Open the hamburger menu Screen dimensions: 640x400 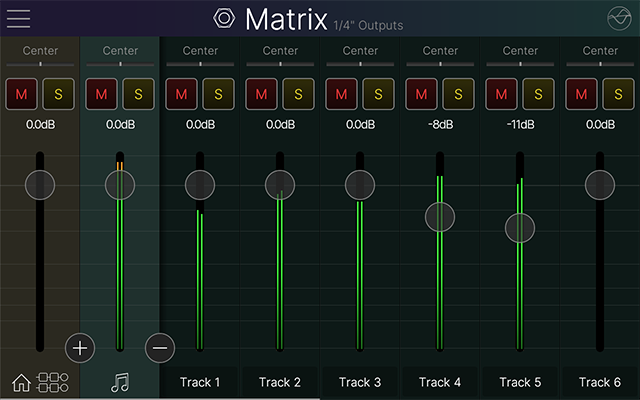click(x=18, y=19)
